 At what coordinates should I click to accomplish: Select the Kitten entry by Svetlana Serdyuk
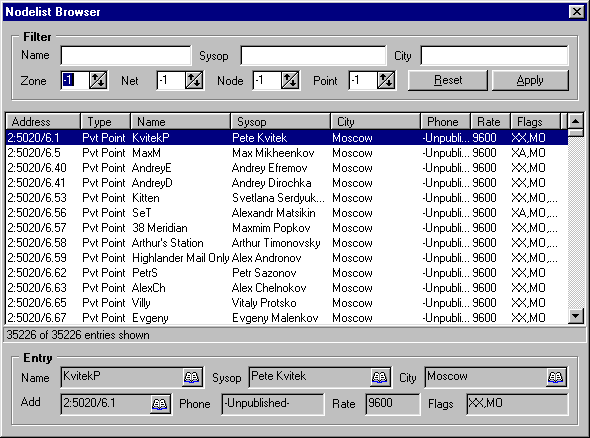[x=287, y=198]
